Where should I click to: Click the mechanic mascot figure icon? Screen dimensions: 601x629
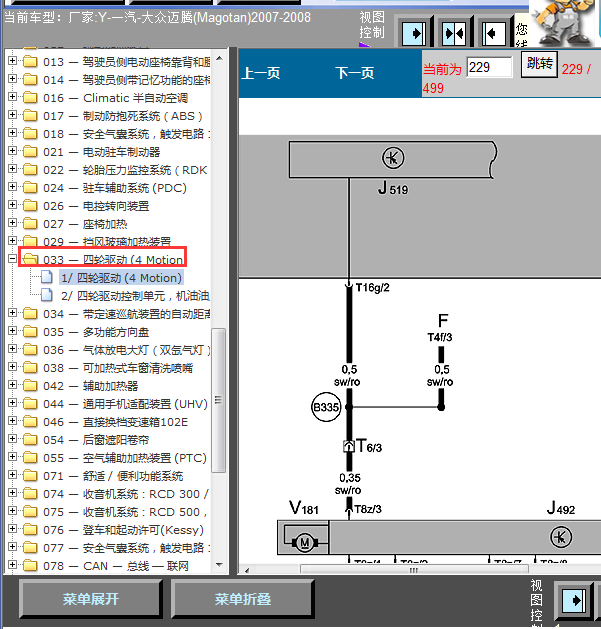click(563, 22)
